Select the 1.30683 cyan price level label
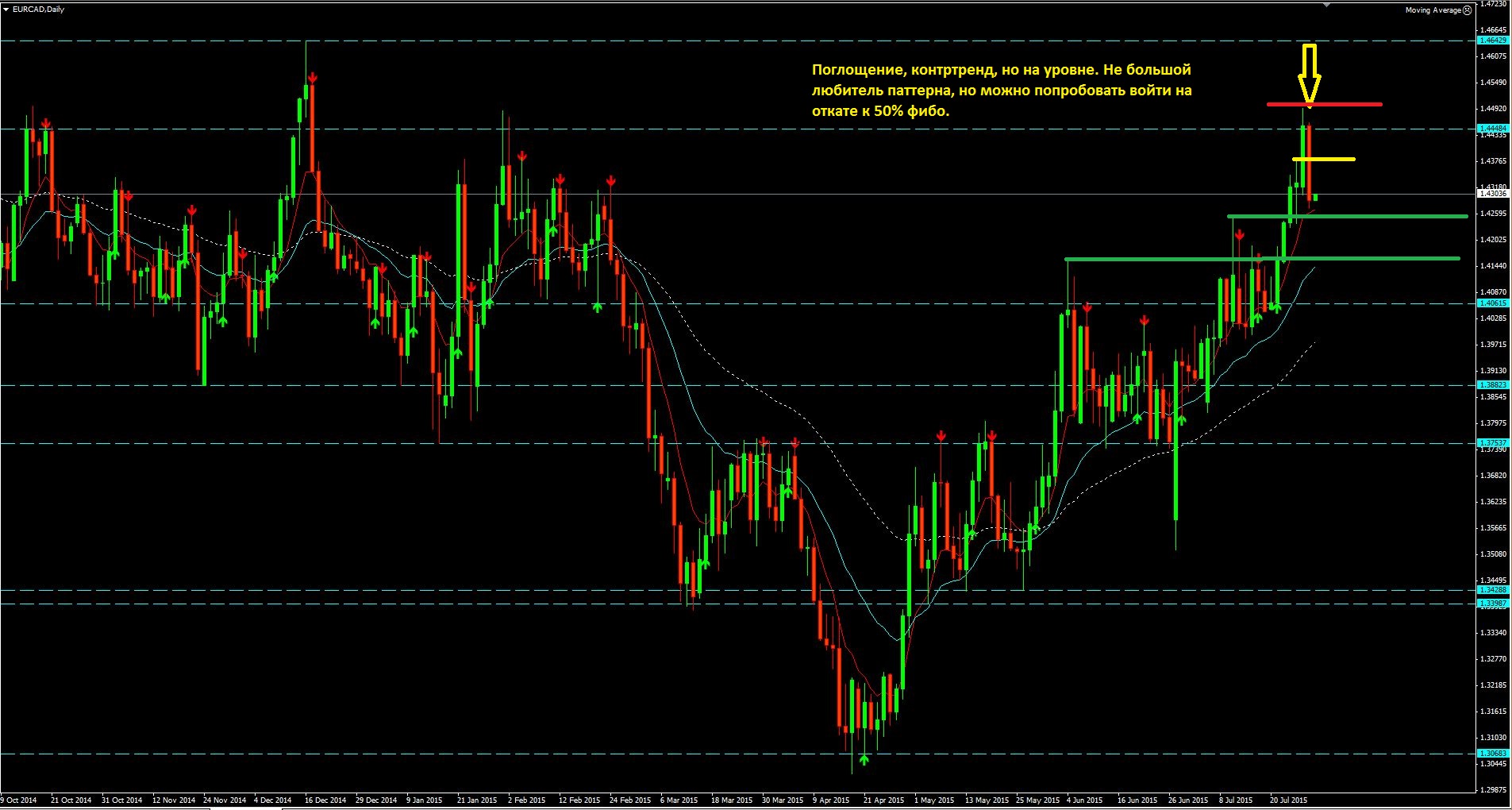 tap(1492, 754)
